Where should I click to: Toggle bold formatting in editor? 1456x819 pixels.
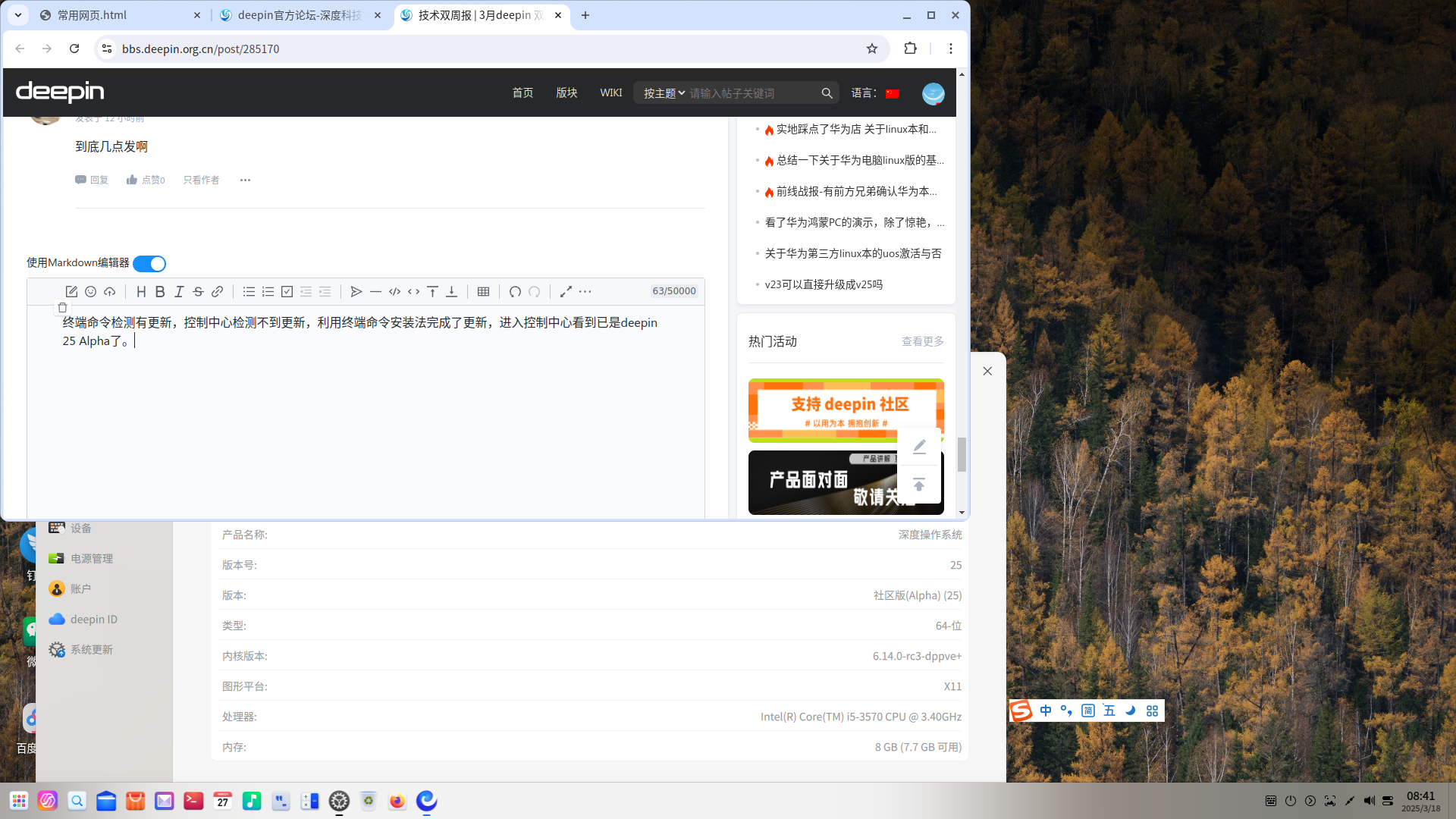[x=160, y=291]
